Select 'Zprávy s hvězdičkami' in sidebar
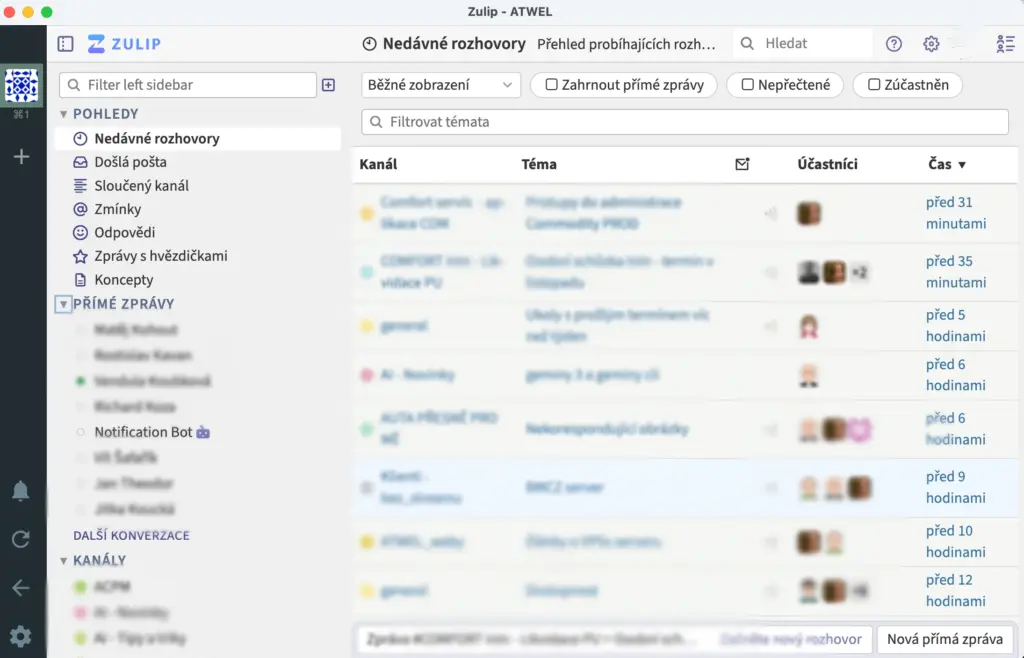The height and width of the screenshot is (658, 1024). coord(160,256)
